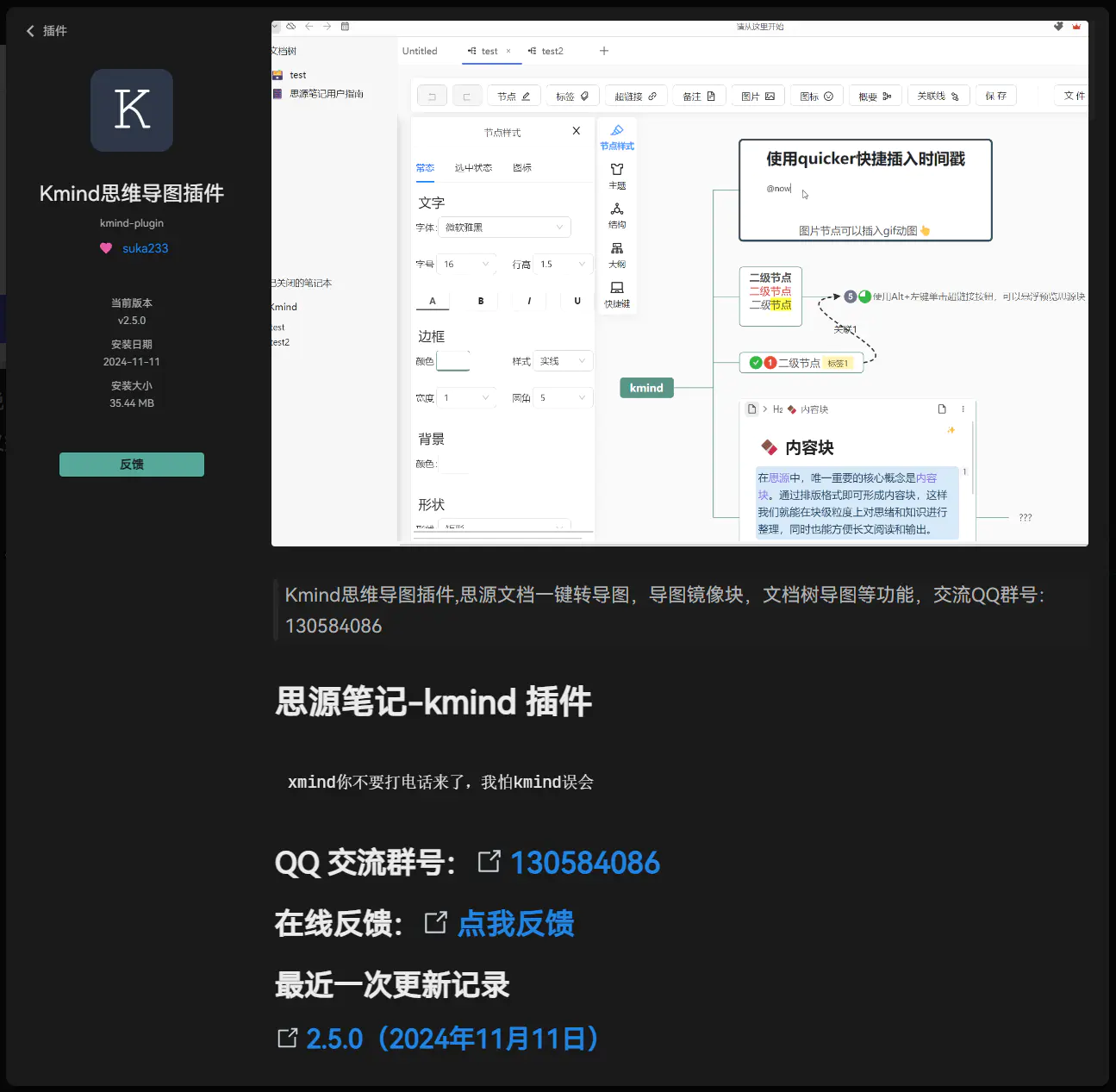1116x1092 pixels.
Task: Toggle underline U in 节点样式 panel
Action: [x=577, y=301]
